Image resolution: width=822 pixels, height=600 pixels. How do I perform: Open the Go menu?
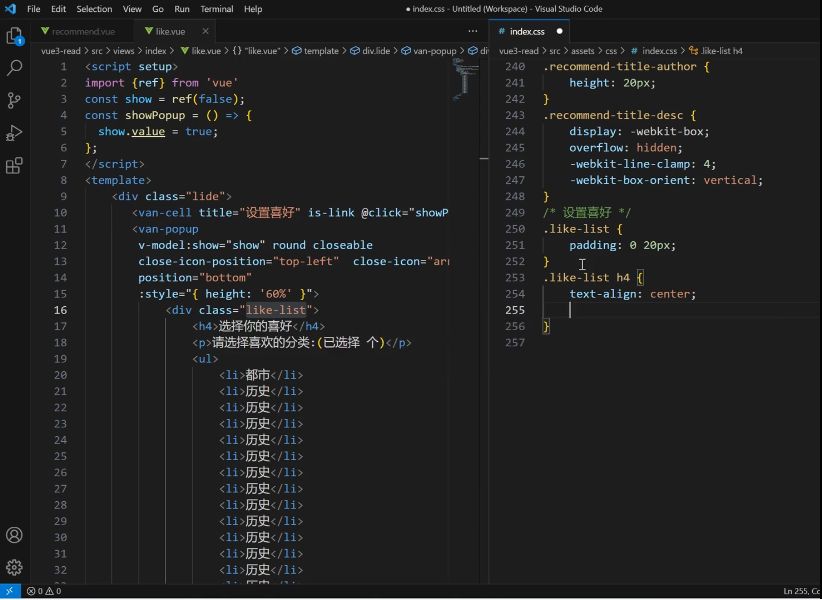(x=158, y=9)
